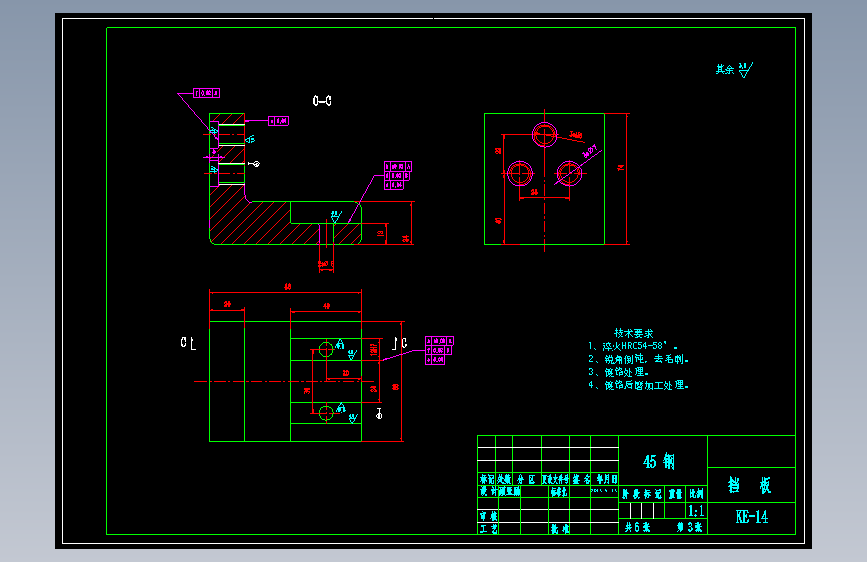The image size is (867, 562).
Task: Click the bottom-left hole circle in the three-hole view
Action: click(x=520, y=173)
